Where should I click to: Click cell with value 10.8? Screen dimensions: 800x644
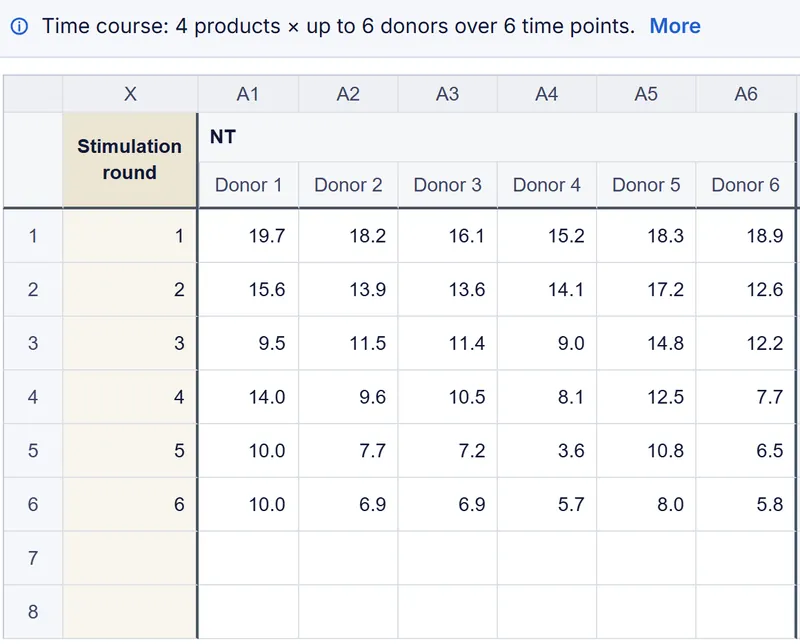[646, 451]
